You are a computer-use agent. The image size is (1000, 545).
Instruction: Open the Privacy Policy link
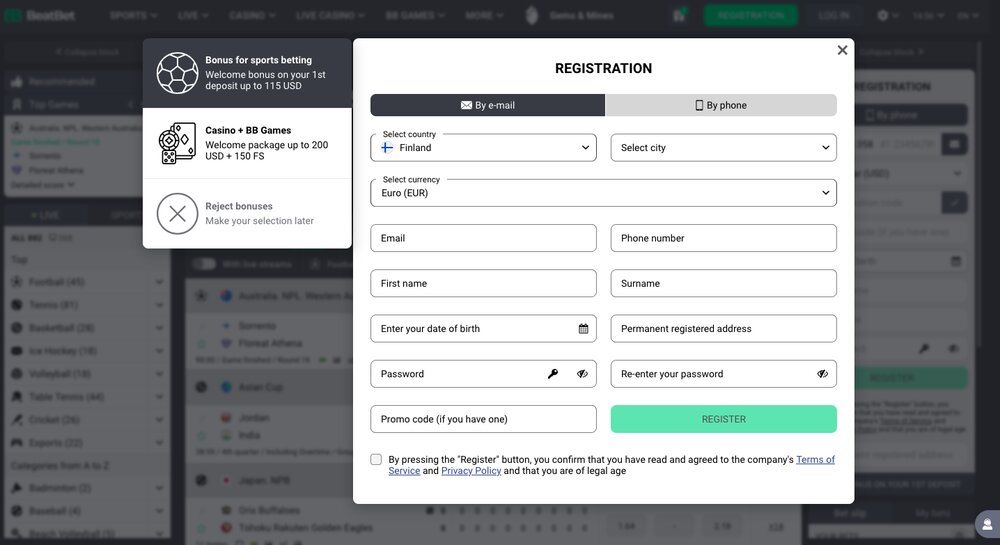pyautogui.click(x=471, y=471)
